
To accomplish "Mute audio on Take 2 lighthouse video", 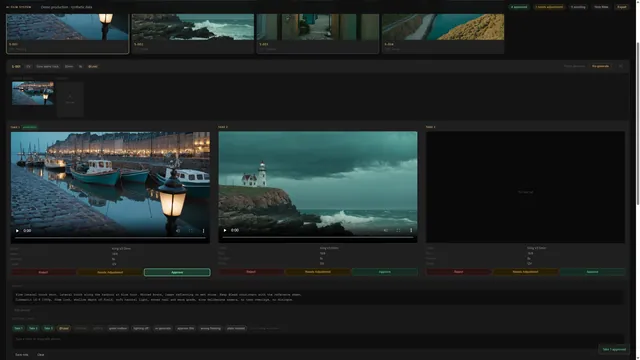I will [x=386, y=230].
